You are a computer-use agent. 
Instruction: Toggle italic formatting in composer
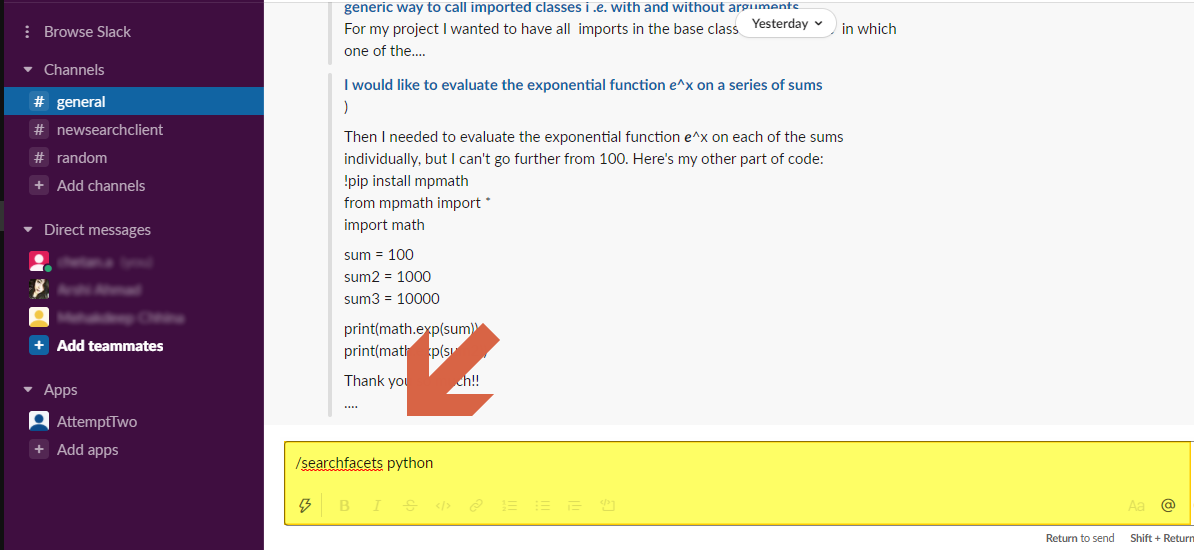(377, 506)
